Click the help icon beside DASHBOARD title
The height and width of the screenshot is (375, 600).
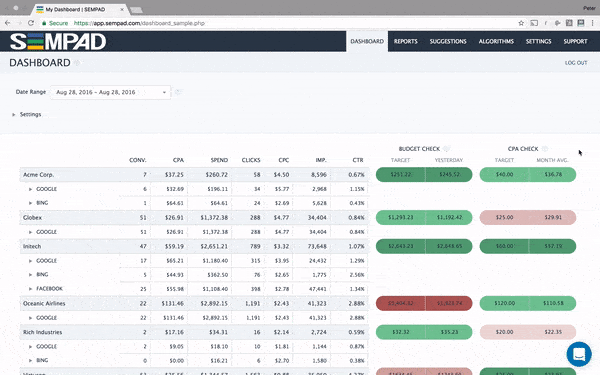coord(77,63)
